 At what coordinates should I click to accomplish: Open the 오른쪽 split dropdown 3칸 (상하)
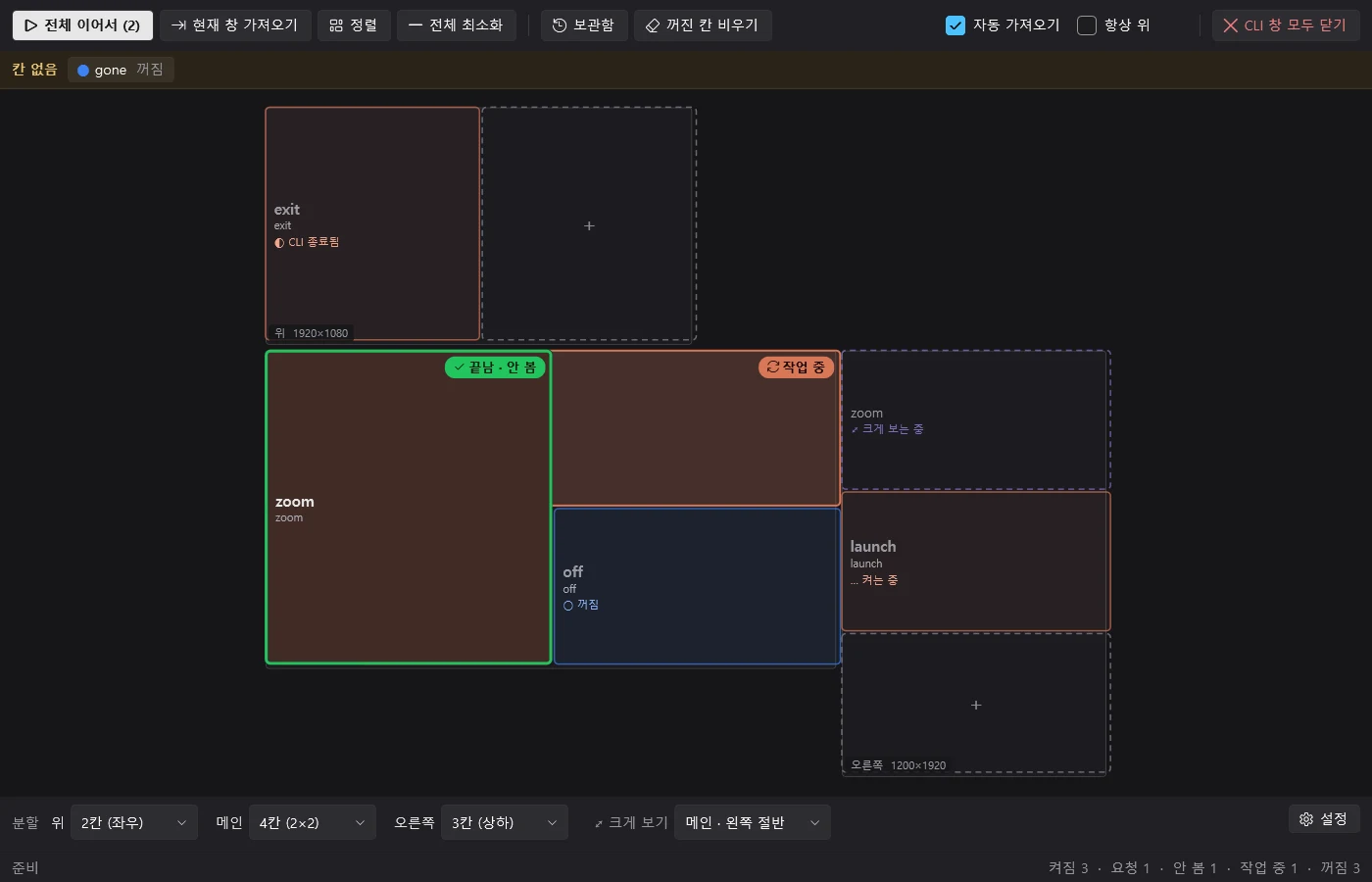pos(505,822)
